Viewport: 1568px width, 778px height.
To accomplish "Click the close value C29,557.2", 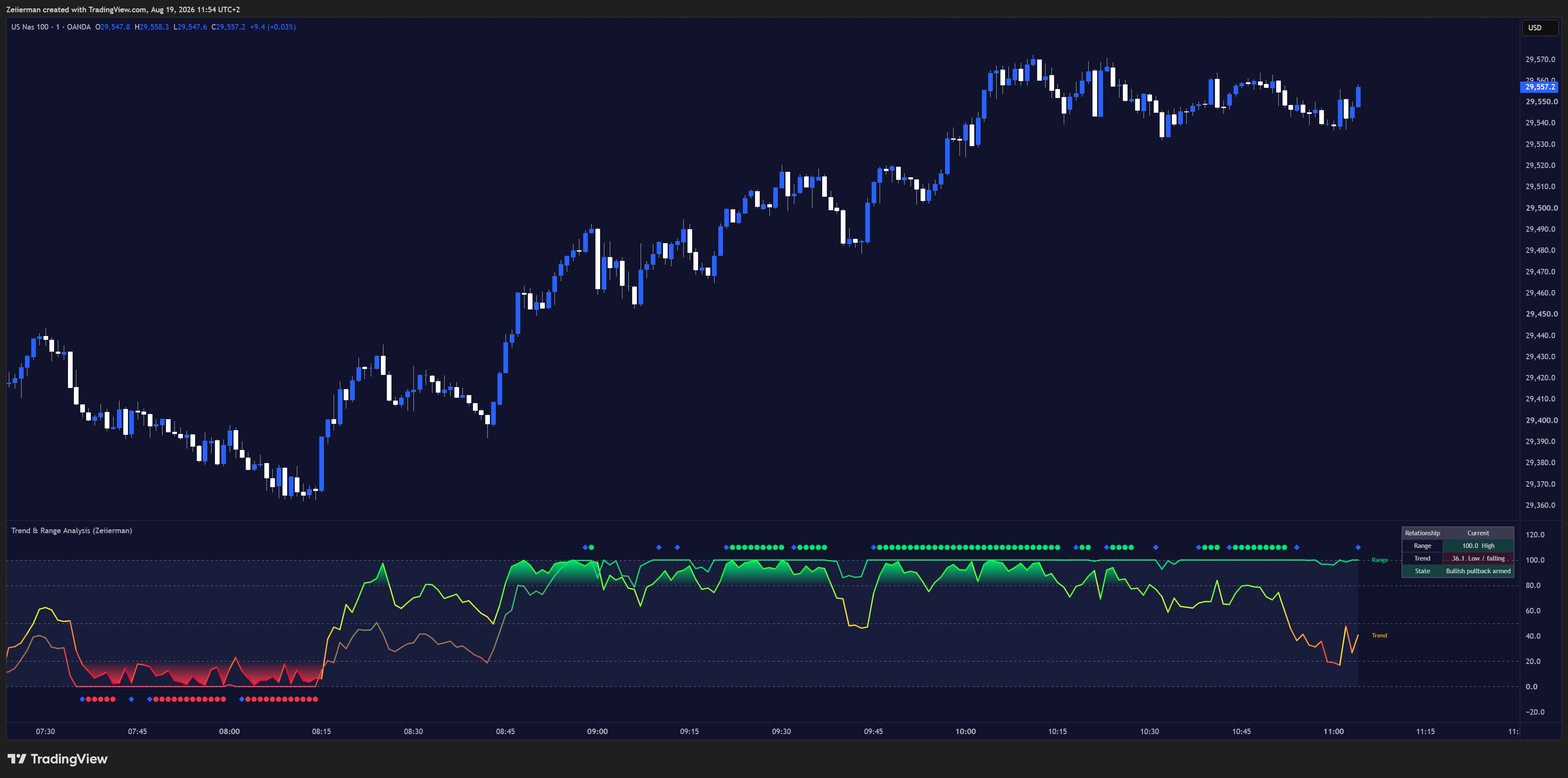I will pyautogui.click(x=228, y=27).
